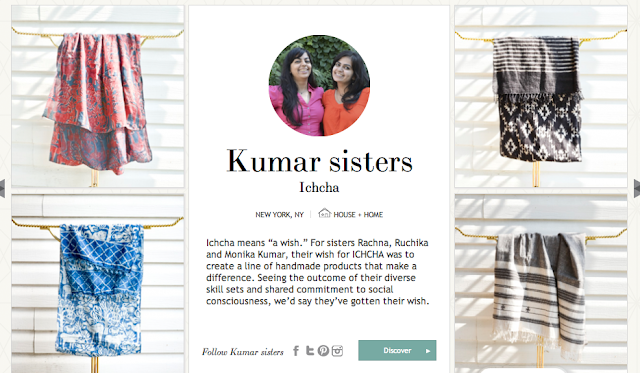Screen dimensions: 640x373
Task: View the gray striped towel photo
Action: click(541, 284)
